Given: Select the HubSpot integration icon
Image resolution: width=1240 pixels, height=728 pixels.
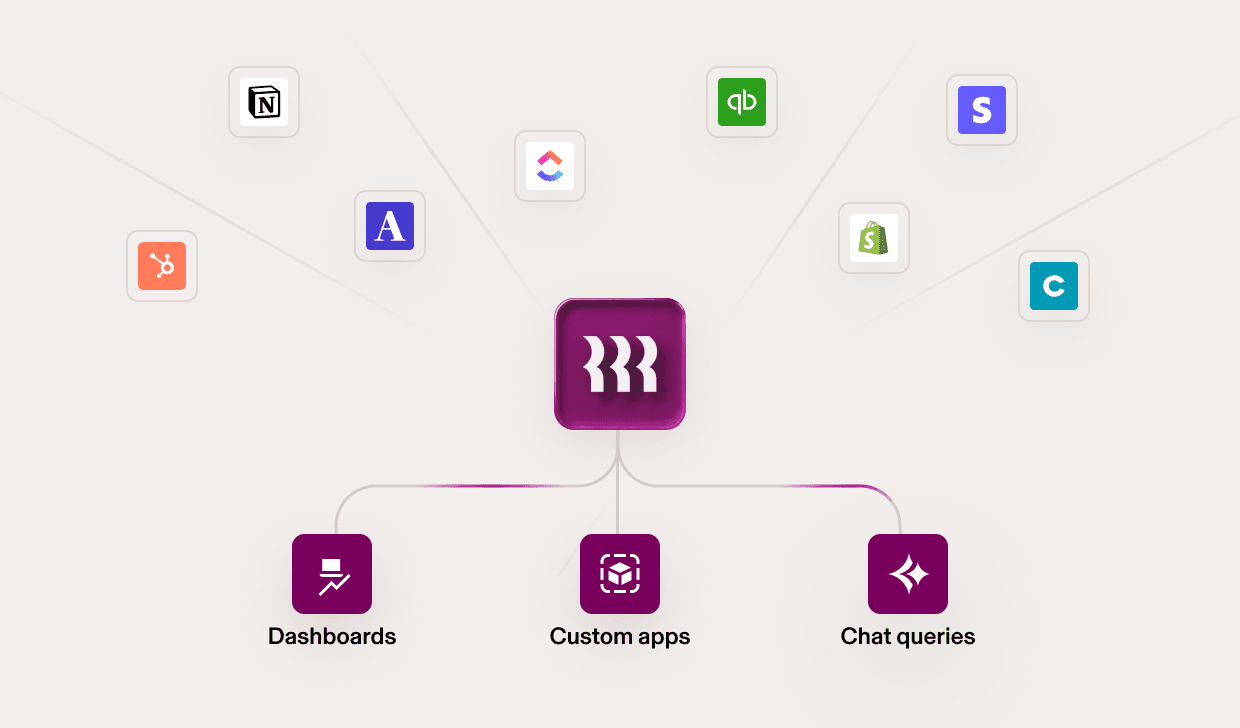Looking at the screenshot, I should coord(162,266).
